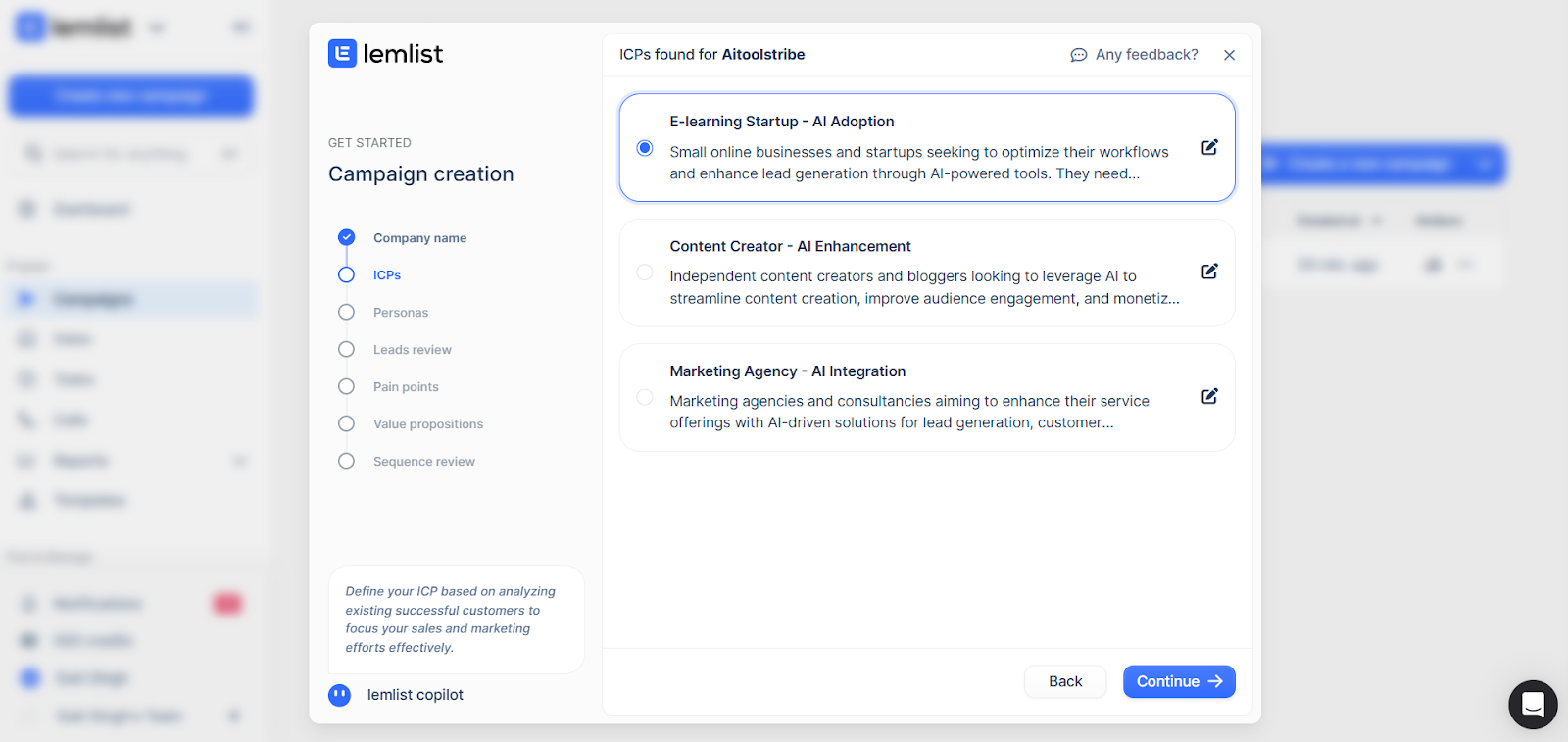Click Marketing Agency - AI Integration title
This screenshot has width=1568, height=742.
788,371
